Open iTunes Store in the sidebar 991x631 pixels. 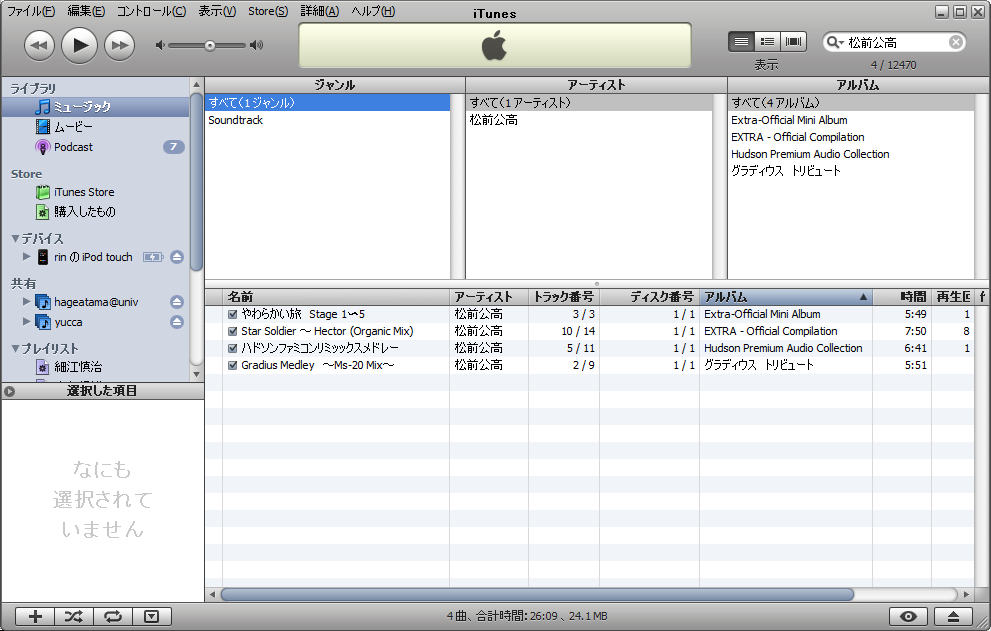[95, 192]
